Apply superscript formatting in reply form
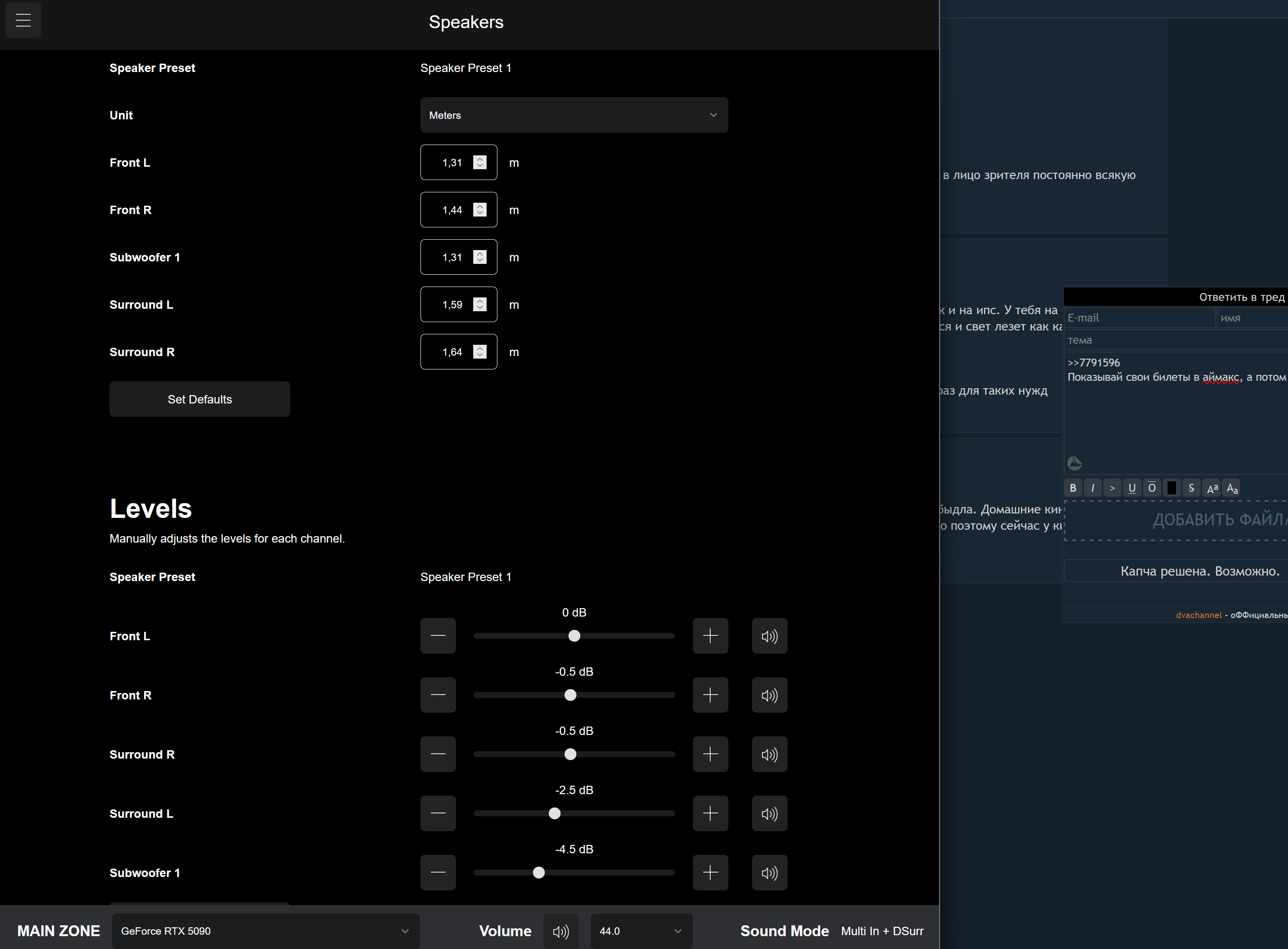1288x949 pixels. pos(1212,488)
